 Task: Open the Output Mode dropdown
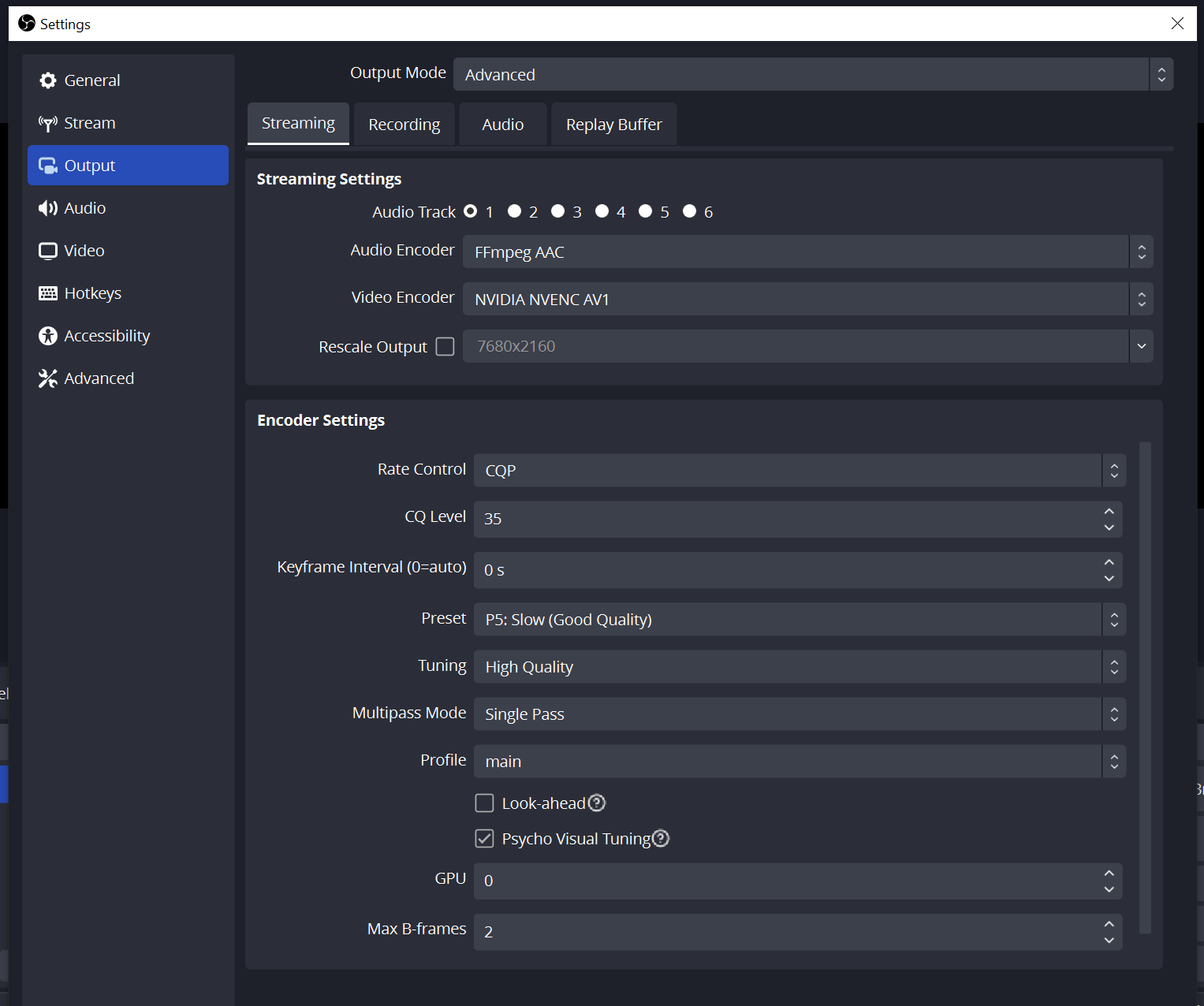[813, 74]
